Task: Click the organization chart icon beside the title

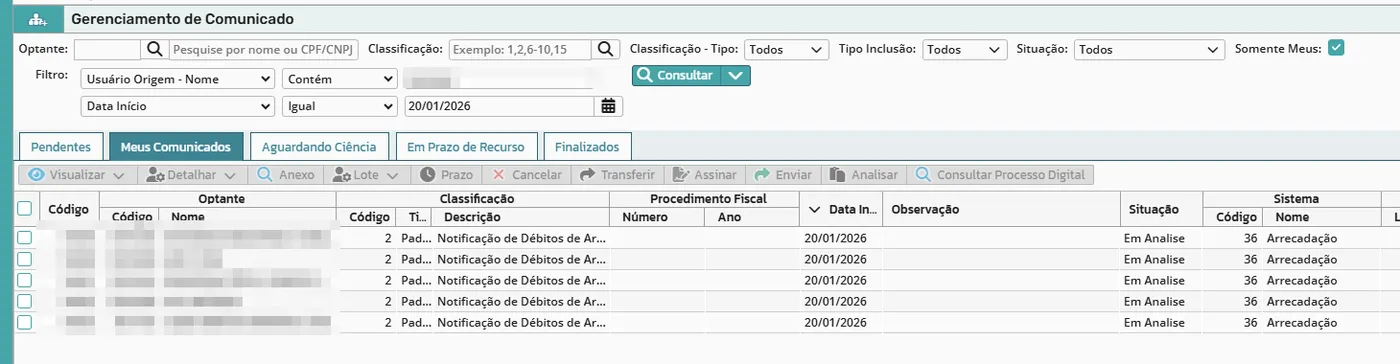Action: [37, 19]
